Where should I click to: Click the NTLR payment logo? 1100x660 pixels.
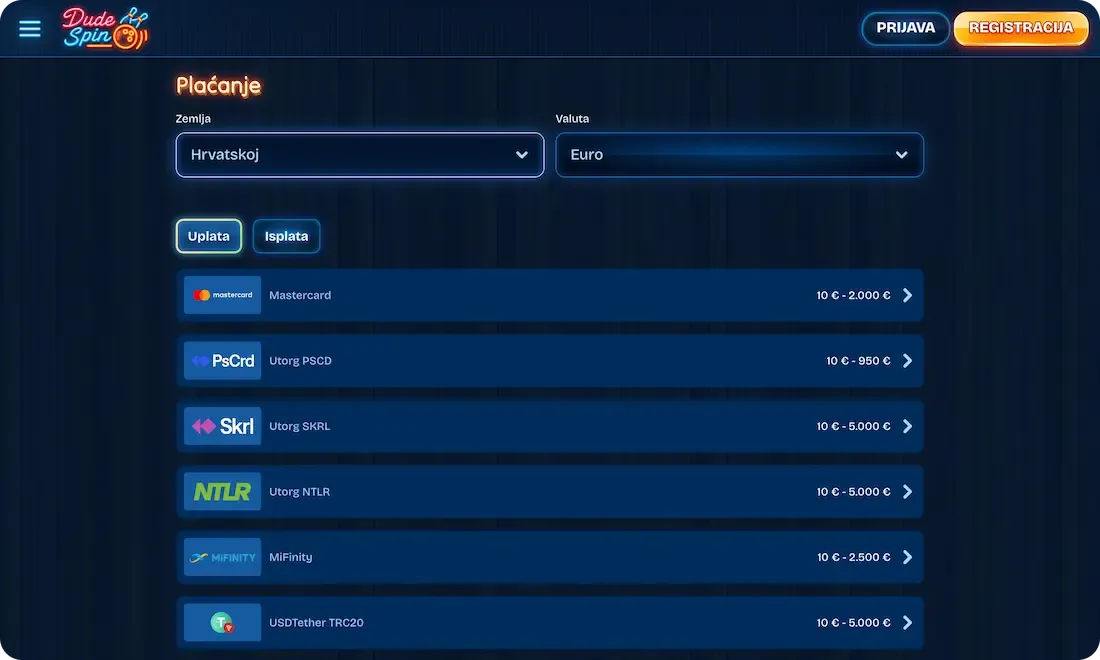pyautogui.click(x=222, y=492)
